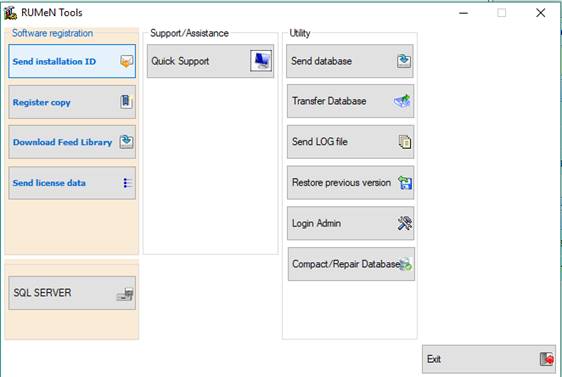562x377 pixels.
Task: Open the Download Feed Library option
Action: [x=72, y=142]
